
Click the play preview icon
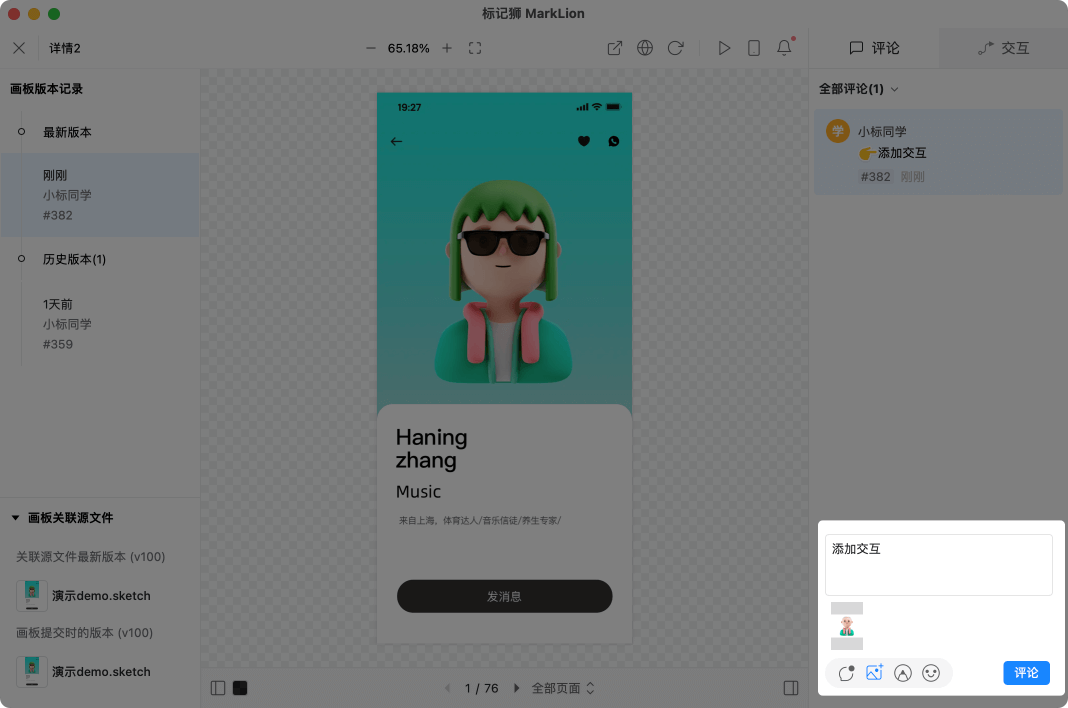click(x=724, y=48)
